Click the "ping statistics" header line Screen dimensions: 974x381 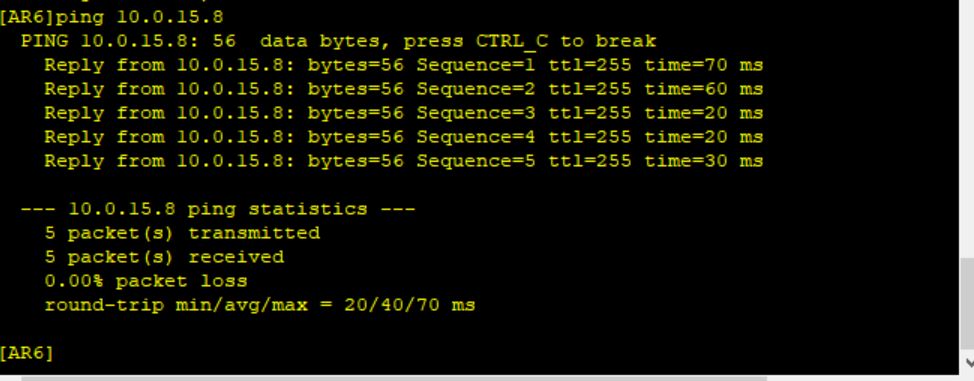pyautogui.click(x=218, y=209)
